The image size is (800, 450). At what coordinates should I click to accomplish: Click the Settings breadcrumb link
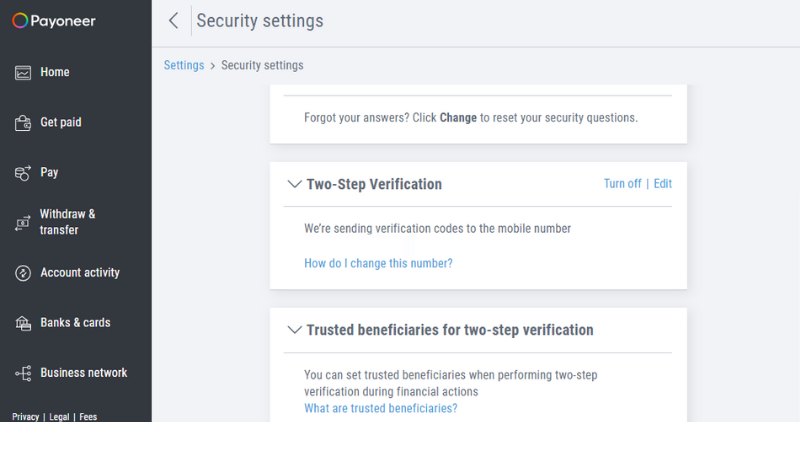pyautogui.click(x=184, y=65)
